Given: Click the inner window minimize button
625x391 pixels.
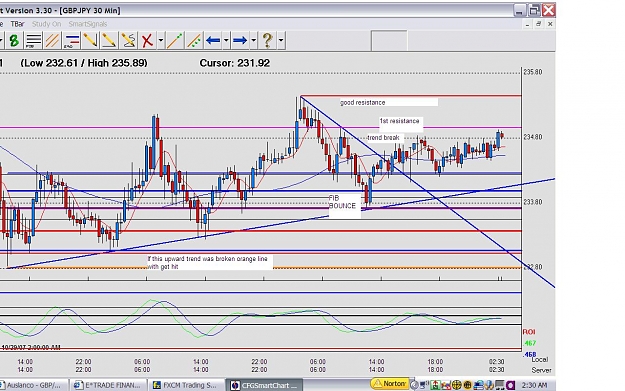Looking at the screenshot, I should 527,24.
